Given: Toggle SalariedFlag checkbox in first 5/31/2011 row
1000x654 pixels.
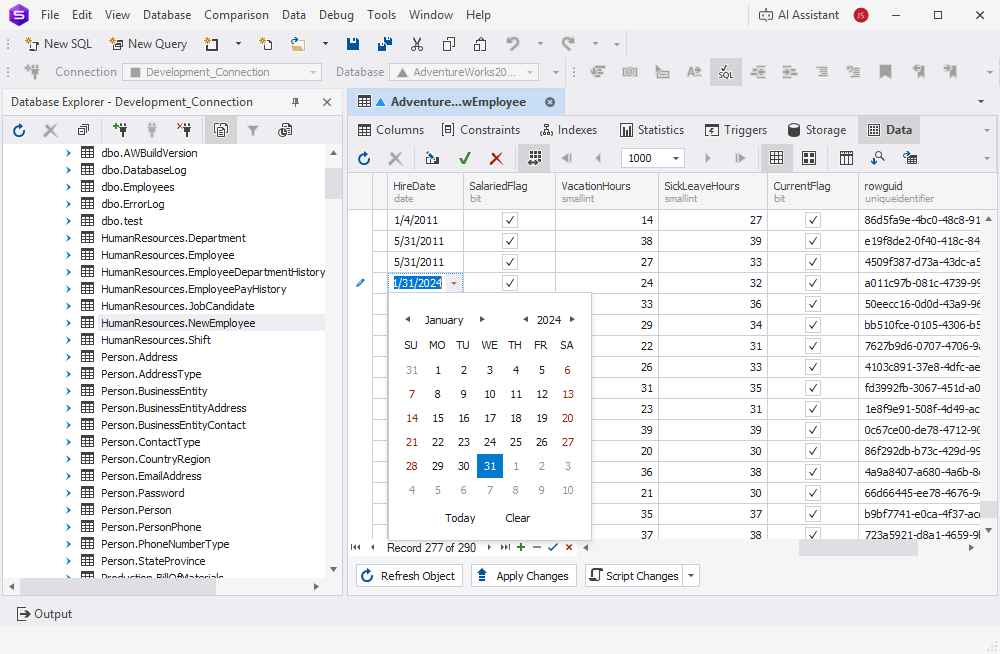Looking at the screenshot, I should [x=510, y=241].
